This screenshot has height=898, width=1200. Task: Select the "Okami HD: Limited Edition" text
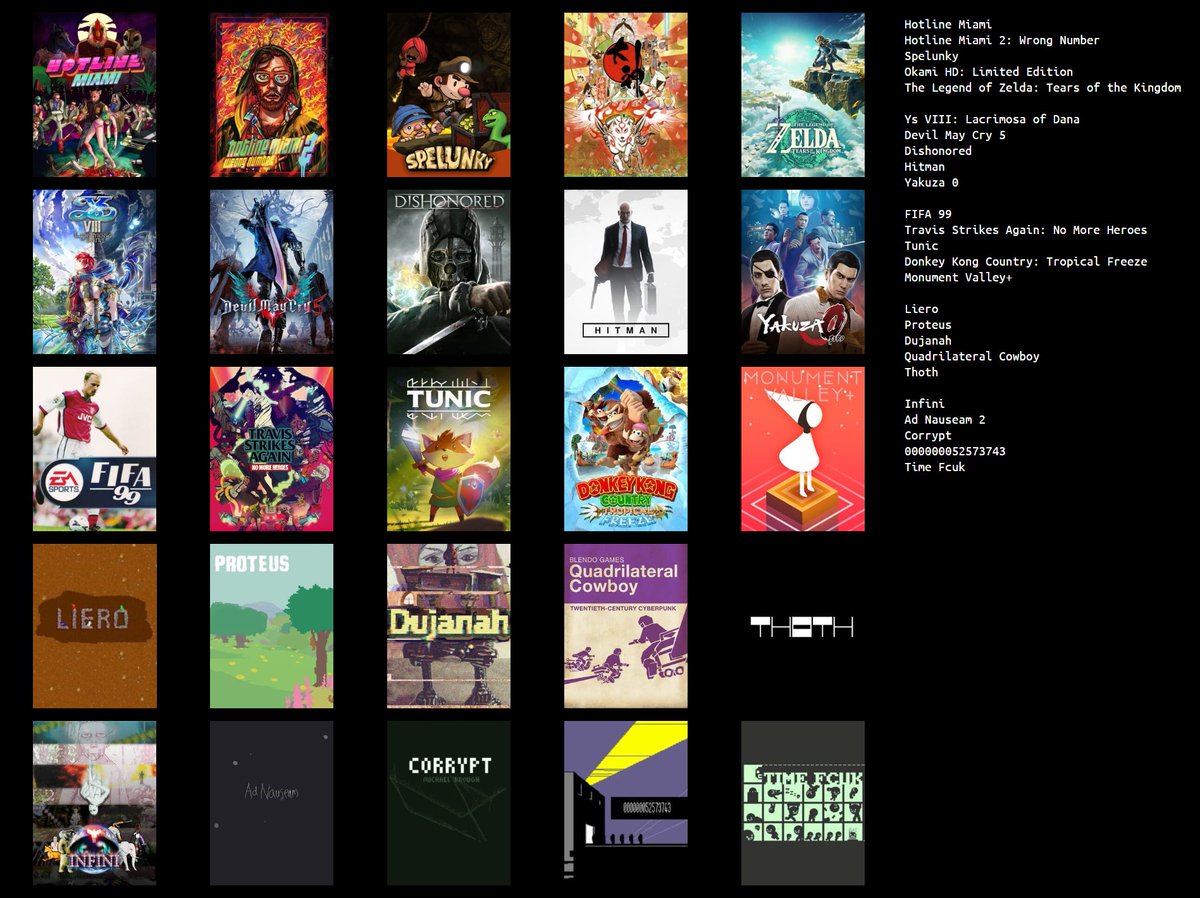click(x=989, y=72)
